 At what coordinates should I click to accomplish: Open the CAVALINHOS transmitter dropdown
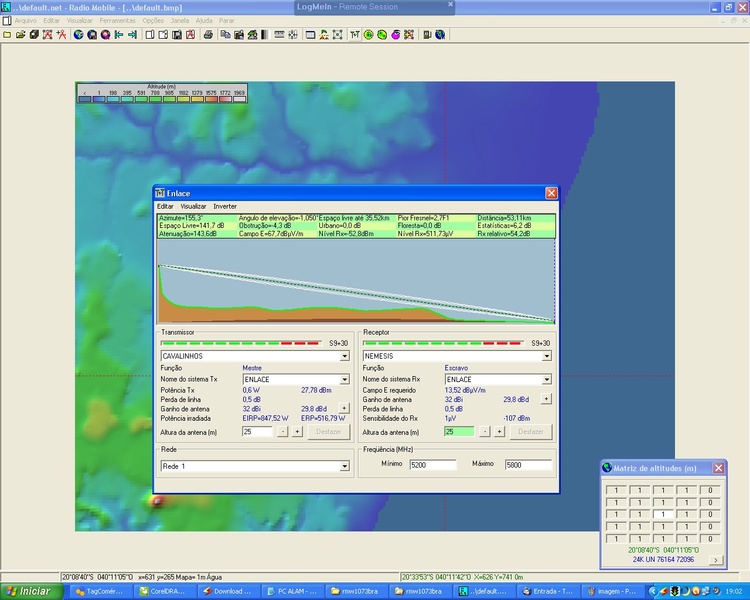(346, 355)
